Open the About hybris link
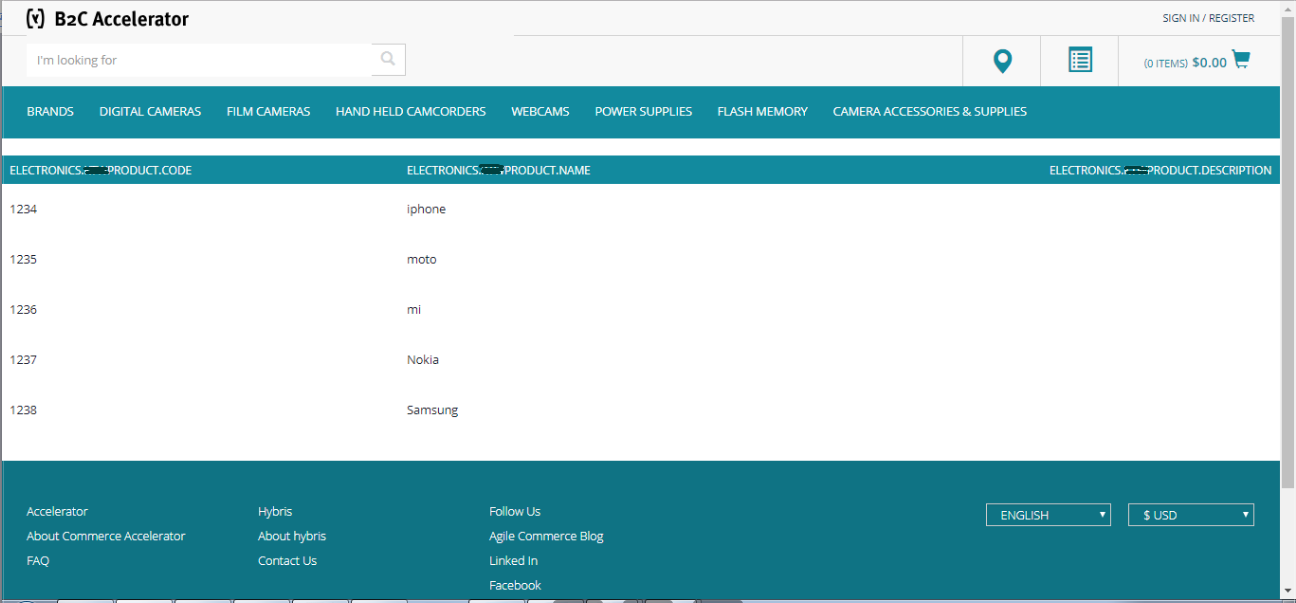This screenshot has width=1296, height=603. [x=292, y=536]
